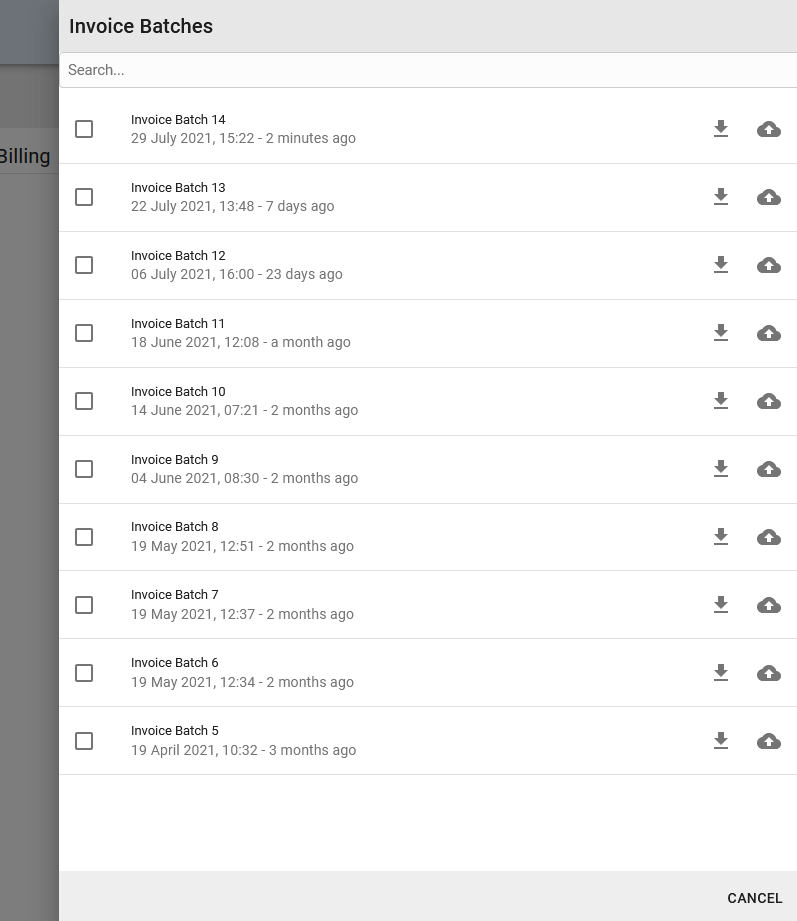Upload Invoice Batch 8 to cloud
Screen dimensions: 797x921
click(769, 537)
